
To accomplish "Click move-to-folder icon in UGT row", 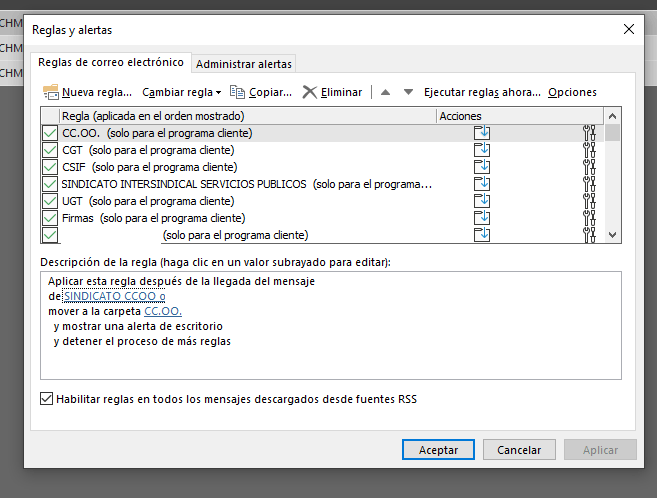I will pos(482,201).
